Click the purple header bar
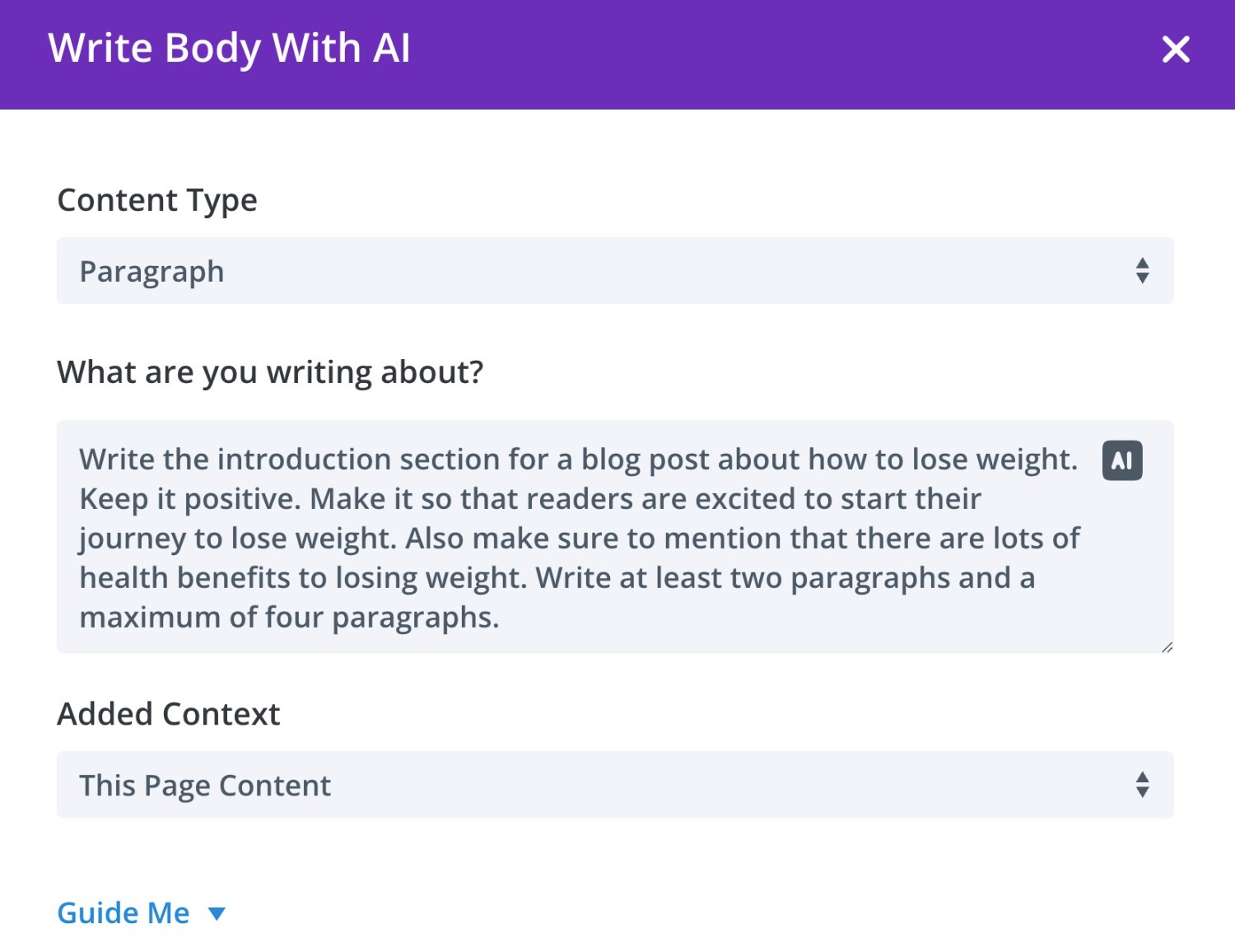 [x=617, y=54]
